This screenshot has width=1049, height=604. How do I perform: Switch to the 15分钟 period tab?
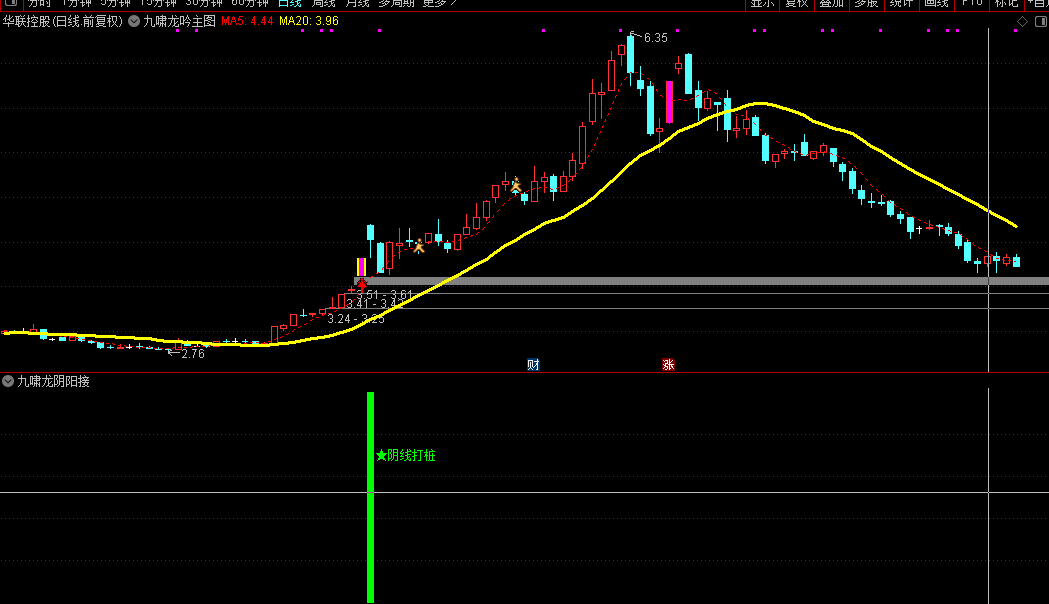click(x=158, y=3)
